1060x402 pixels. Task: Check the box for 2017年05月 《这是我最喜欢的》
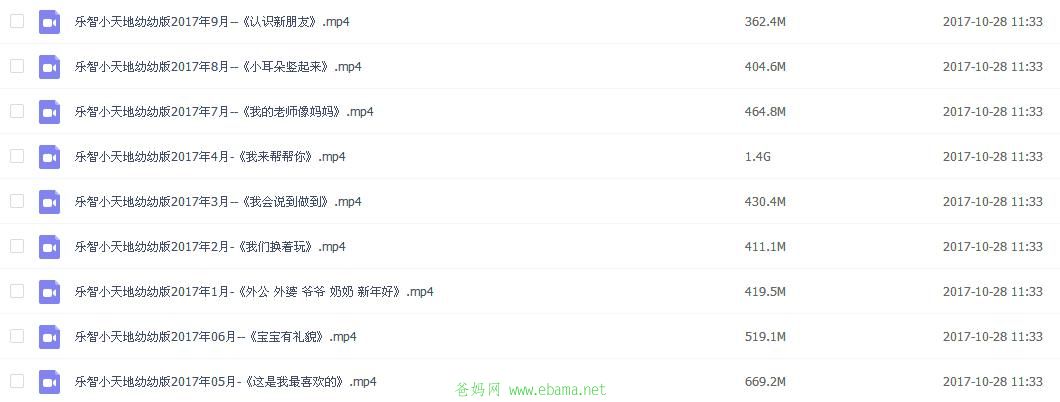click(17, 381)
